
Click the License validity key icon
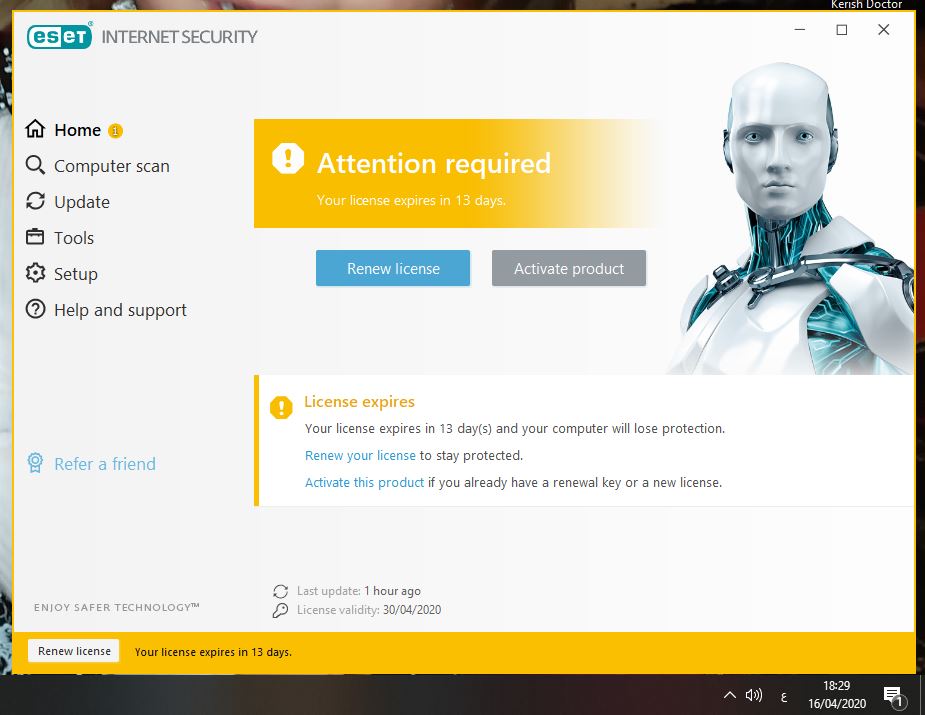tap(281, 610)
